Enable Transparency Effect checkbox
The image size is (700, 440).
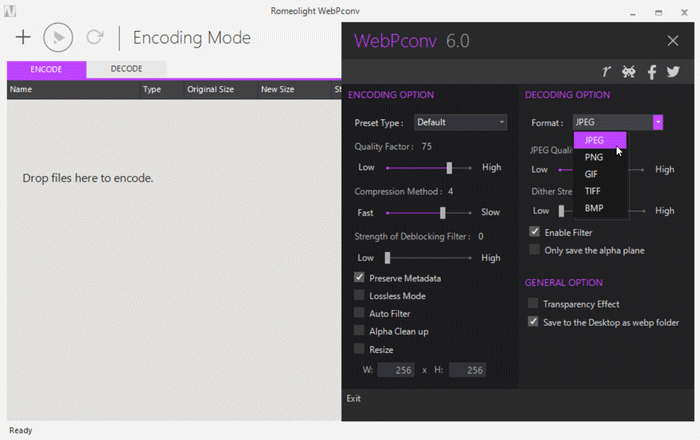(x=533, y=303)
